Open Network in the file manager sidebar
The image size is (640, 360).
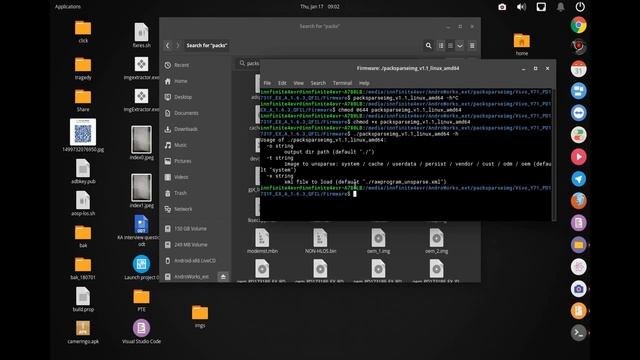point(196,209)
